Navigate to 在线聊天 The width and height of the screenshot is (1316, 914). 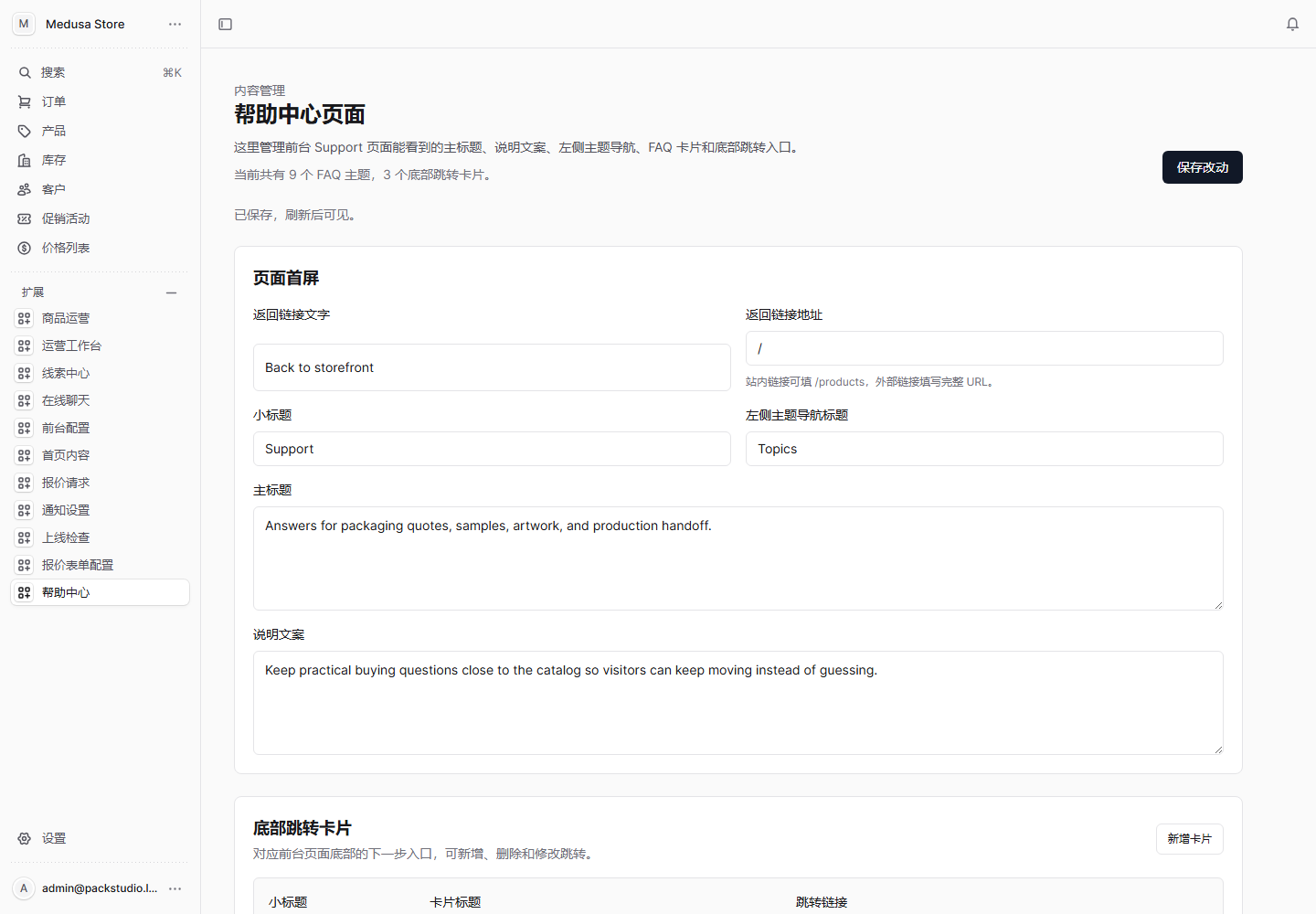[101, 400]
